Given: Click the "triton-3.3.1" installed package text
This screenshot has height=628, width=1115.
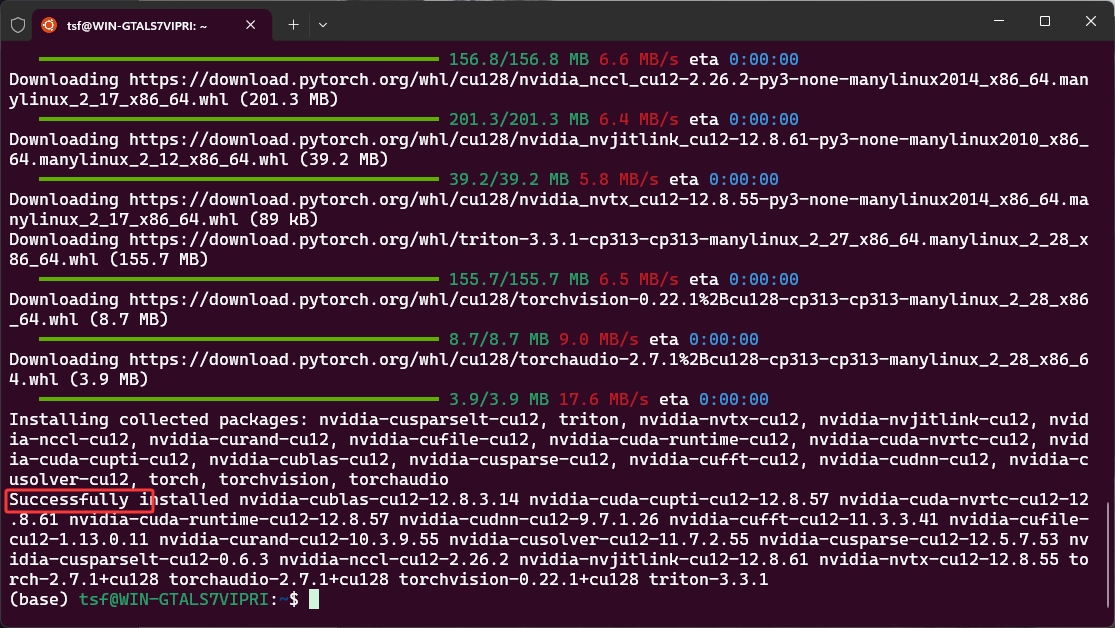Looking at the screenshot, I should click(x=708, y=580).
